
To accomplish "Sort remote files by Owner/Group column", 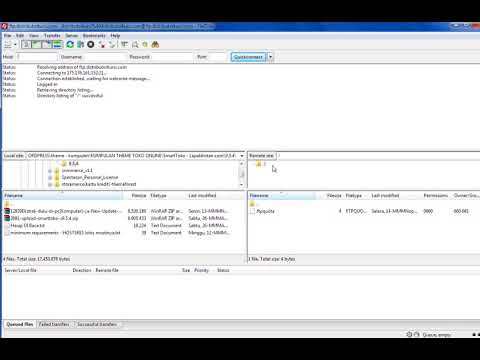I will [x=466, y=196].
